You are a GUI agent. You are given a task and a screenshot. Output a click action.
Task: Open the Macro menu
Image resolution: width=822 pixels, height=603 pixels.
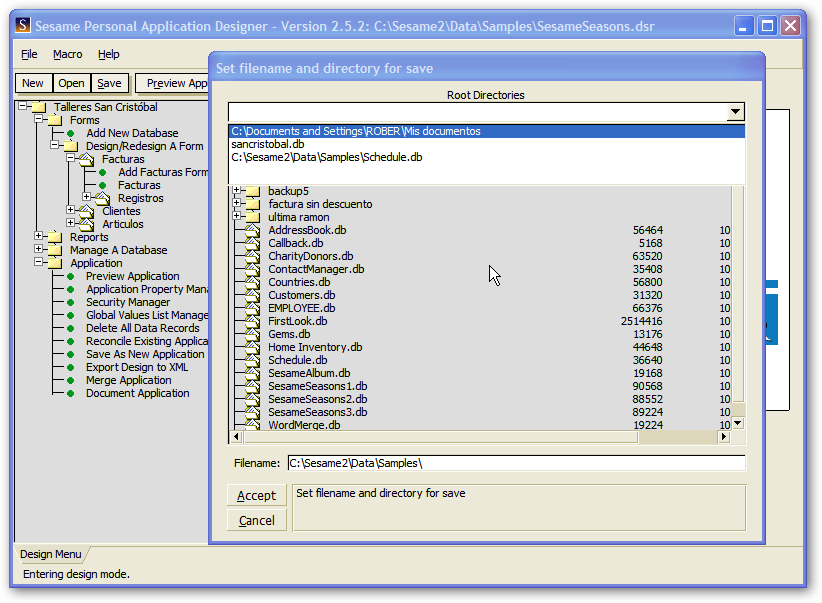click(x=68, y=54)
